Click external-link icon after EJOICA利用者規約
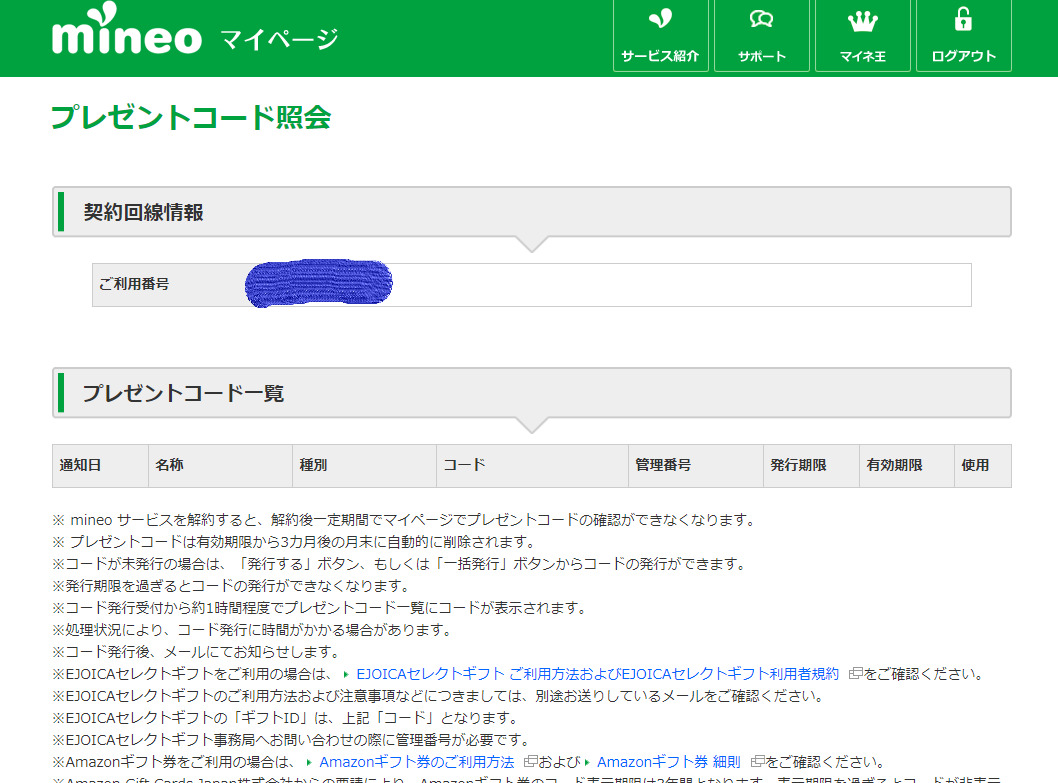 (x=855, y=674)
